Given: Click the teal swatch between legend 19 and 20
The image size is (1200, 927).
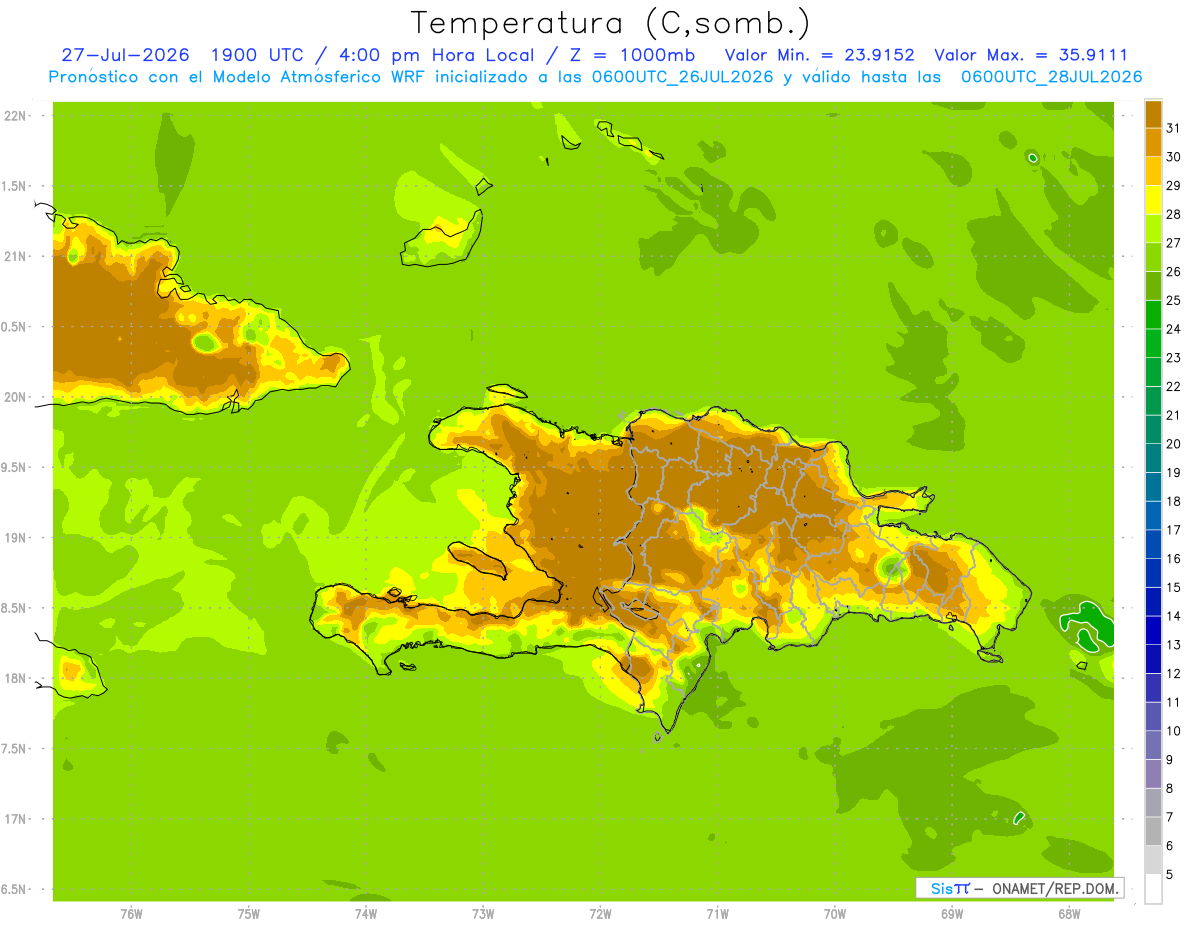Looking at the screenshot, I should (x=1153, y=458).
